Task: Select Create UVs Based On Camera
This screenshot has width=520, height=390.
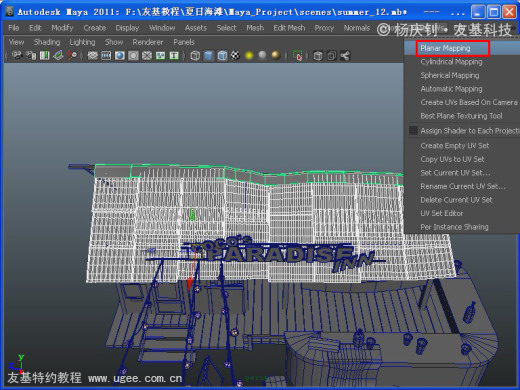Action: (x=469, y=102)
